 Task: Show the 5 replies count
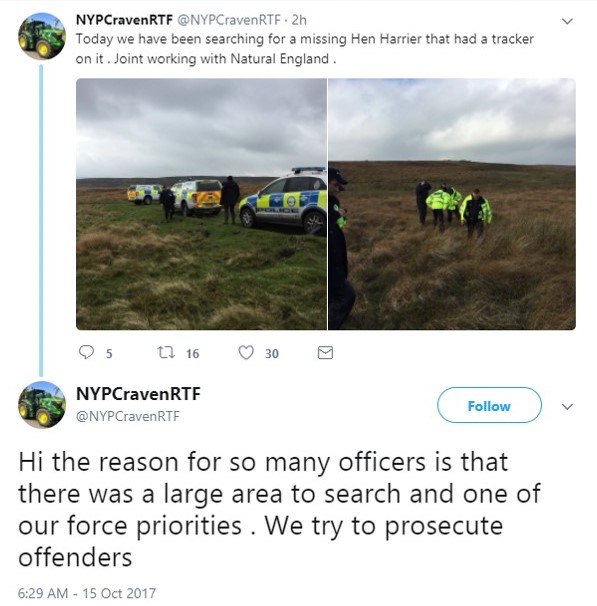coord(109,354)
